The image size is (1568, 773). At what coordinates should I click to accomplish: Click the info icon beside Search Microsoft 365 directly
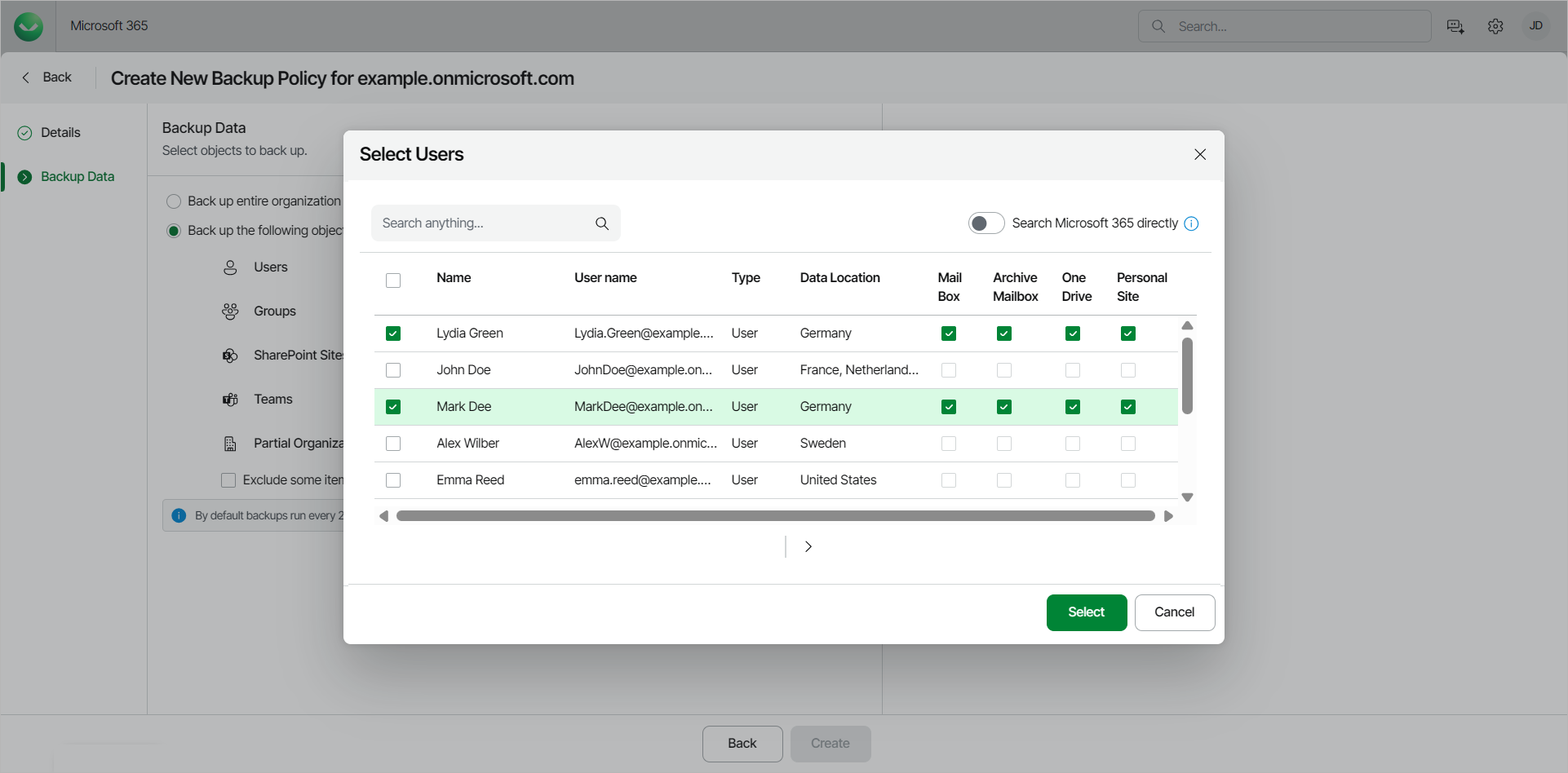click(x=1191, y=223)
